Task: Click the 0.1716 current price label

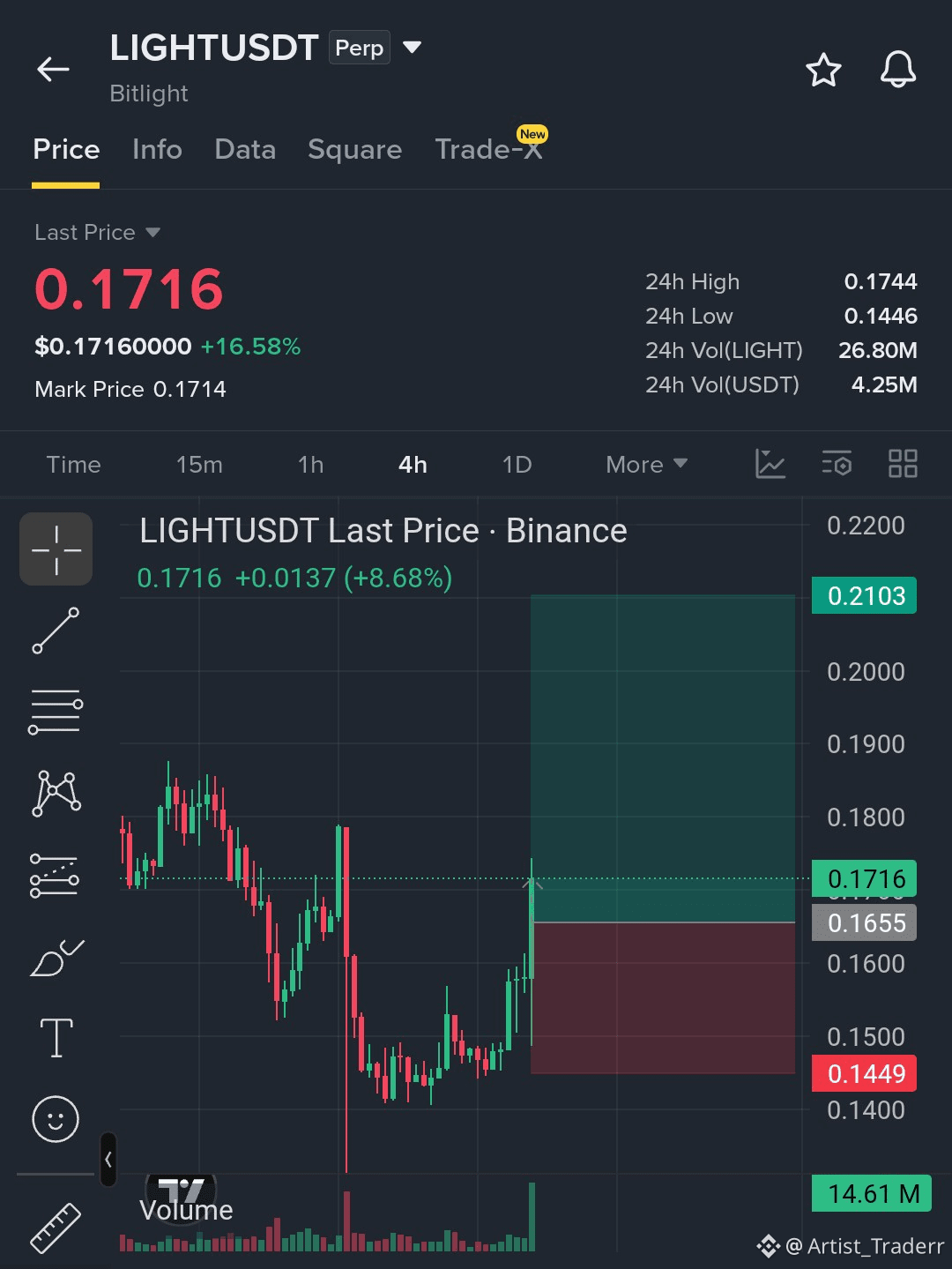Action: tap(865, 879)
